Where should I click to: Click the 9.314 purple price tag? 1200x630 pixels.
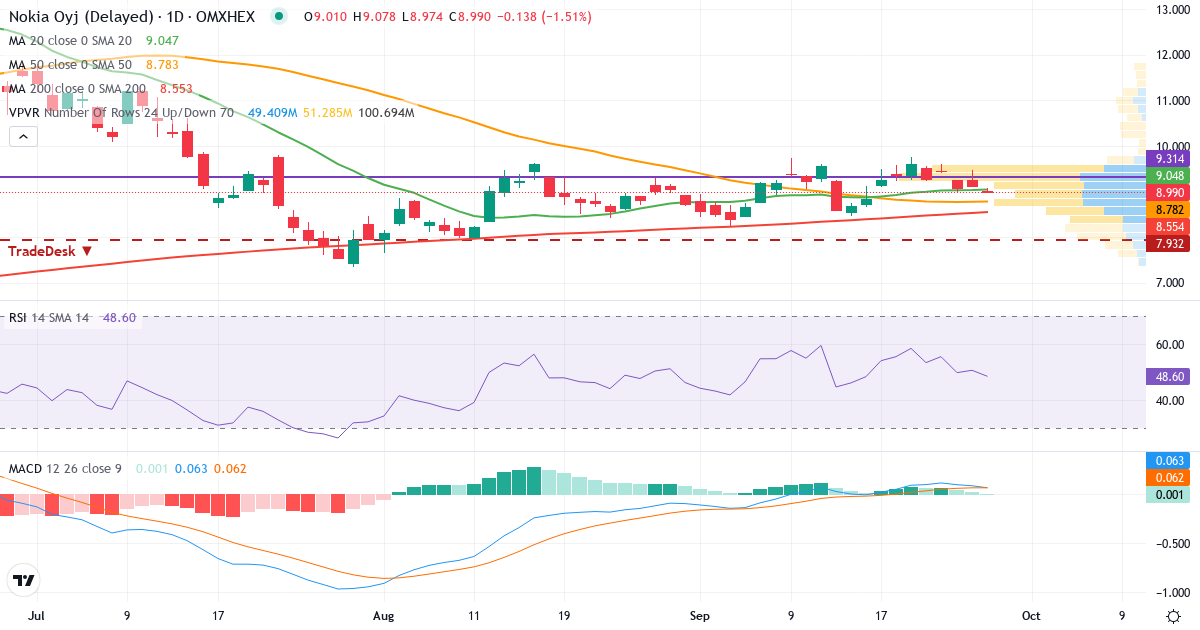point(1169,159)
